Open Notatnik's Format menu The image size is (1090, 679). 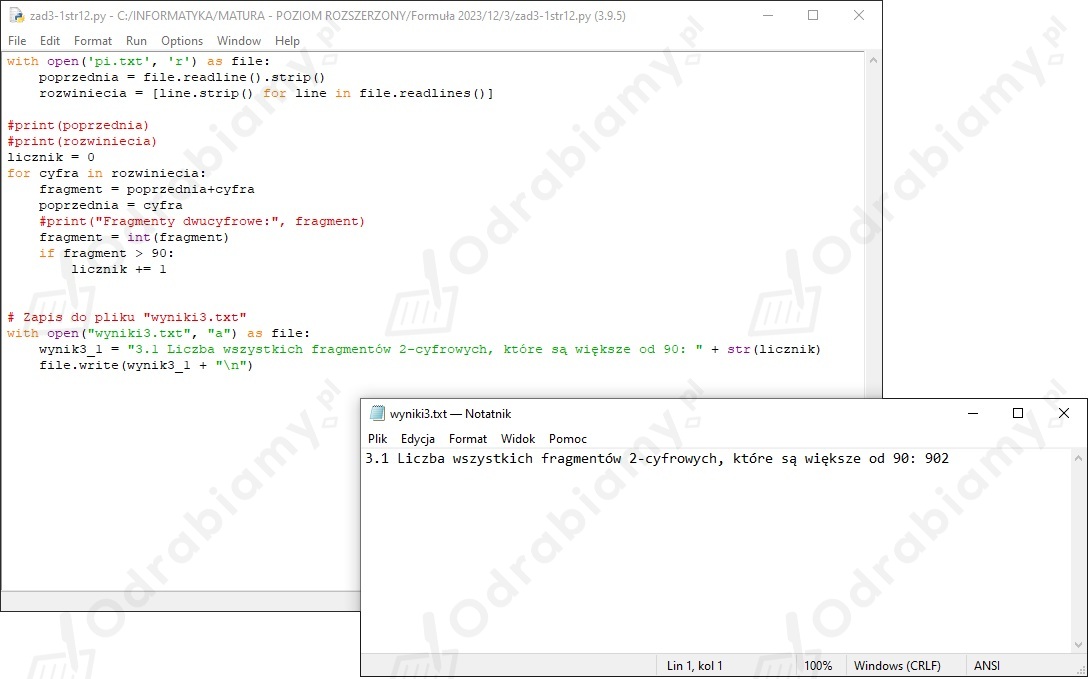[x=468, y=439]
